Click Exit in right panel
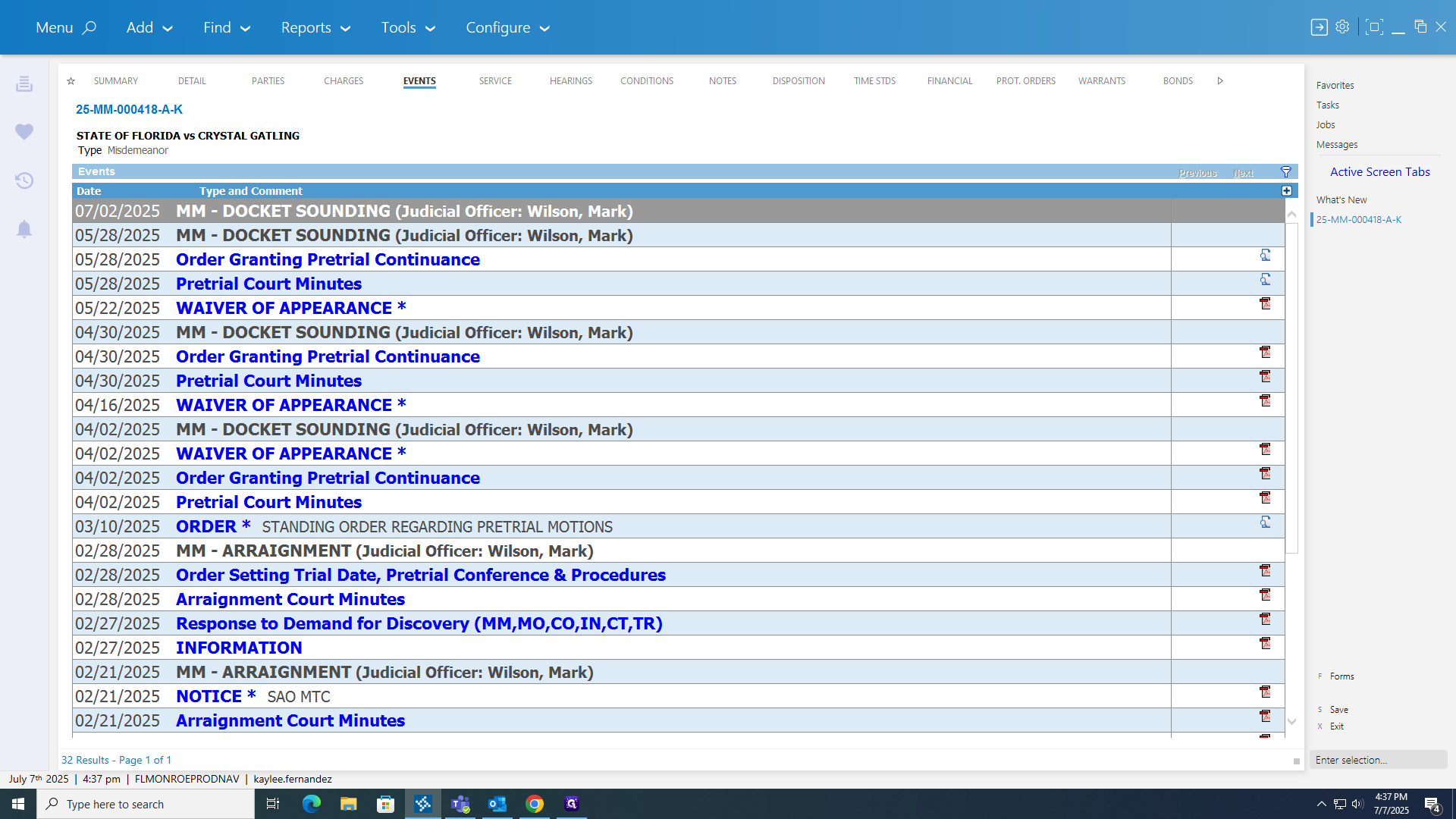This screenshot has height=819, width=1456. 1336,726
